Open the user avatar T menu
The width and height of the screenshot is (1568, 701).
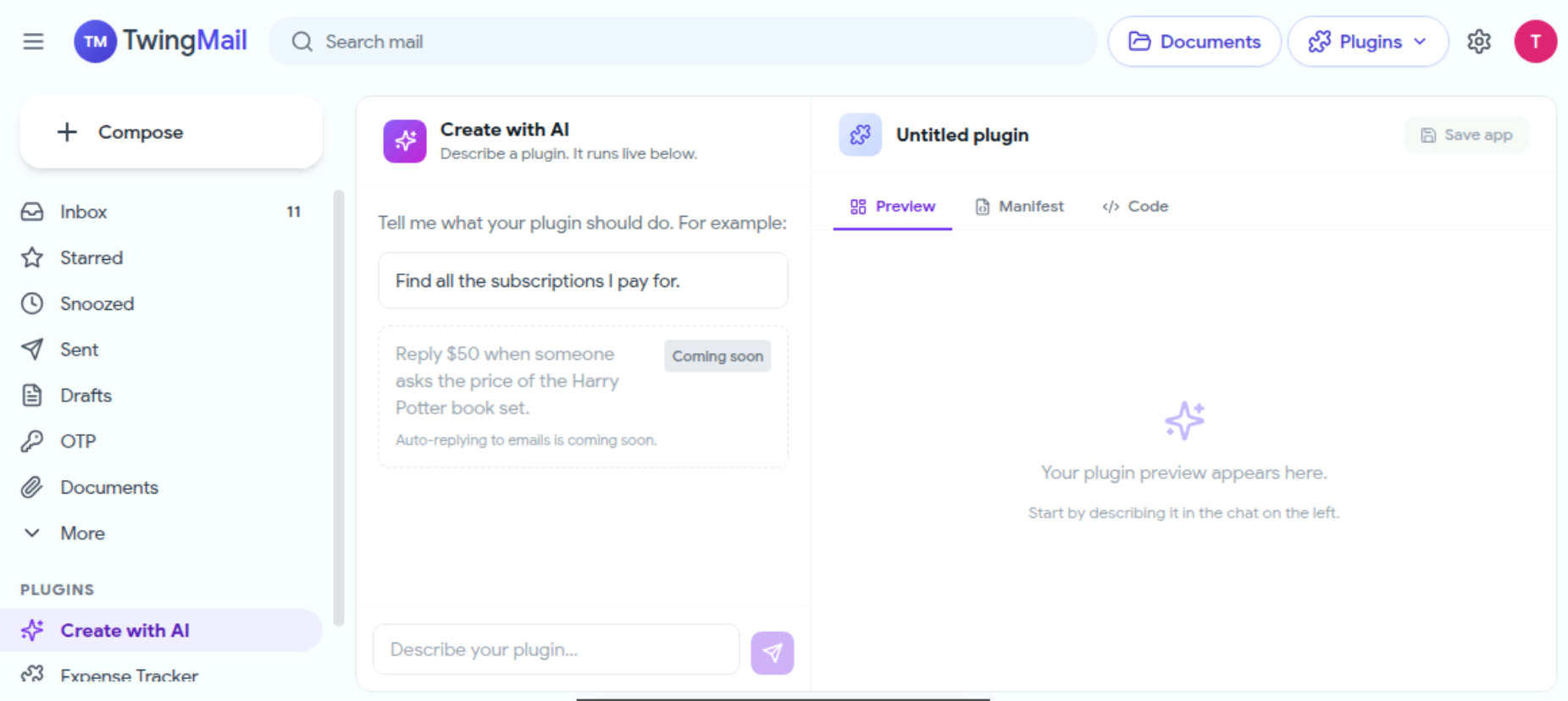click(x=1536, y=41)
